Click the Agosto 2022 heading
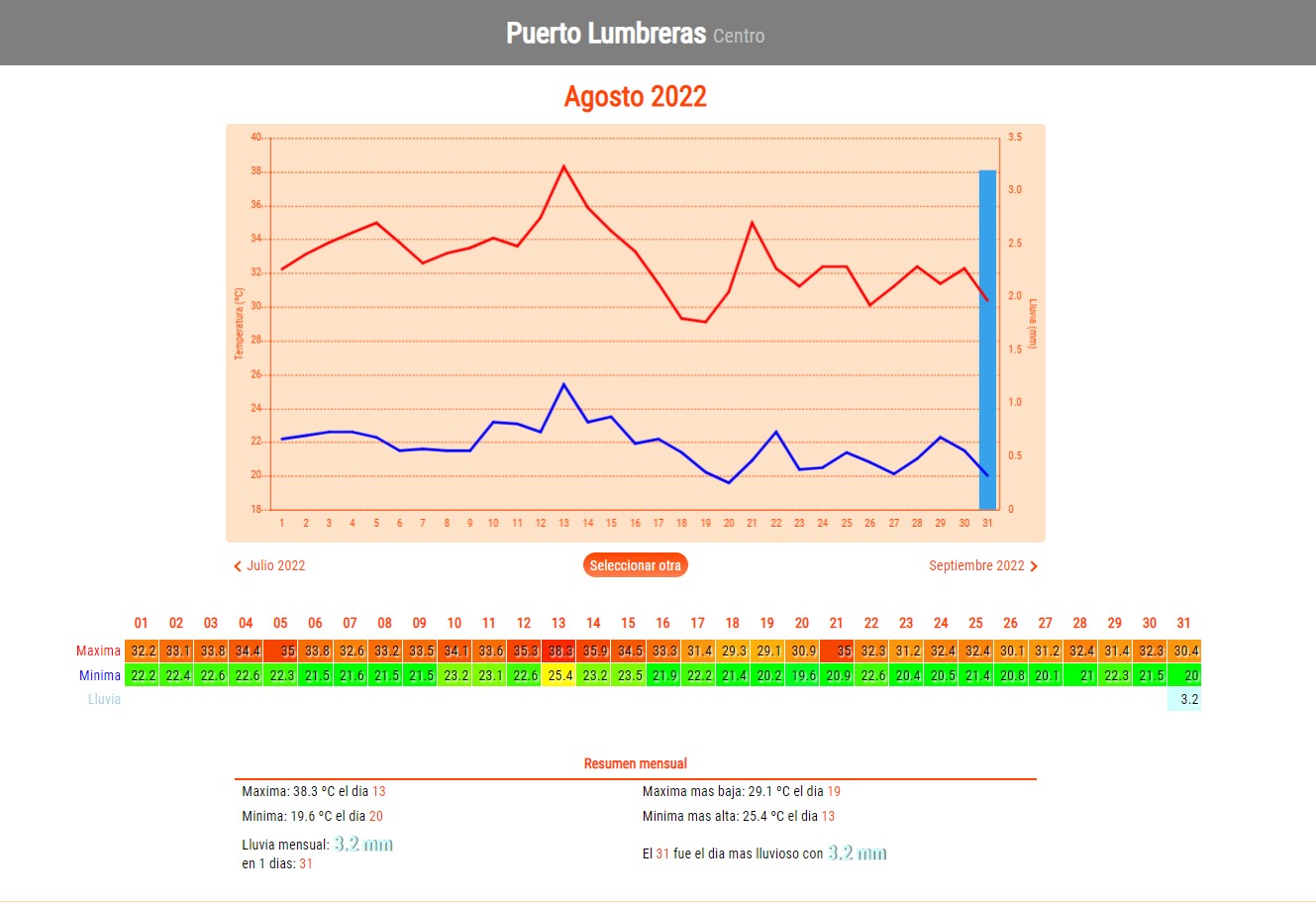This screenshot has width=1316, height=902. [635, 96]
